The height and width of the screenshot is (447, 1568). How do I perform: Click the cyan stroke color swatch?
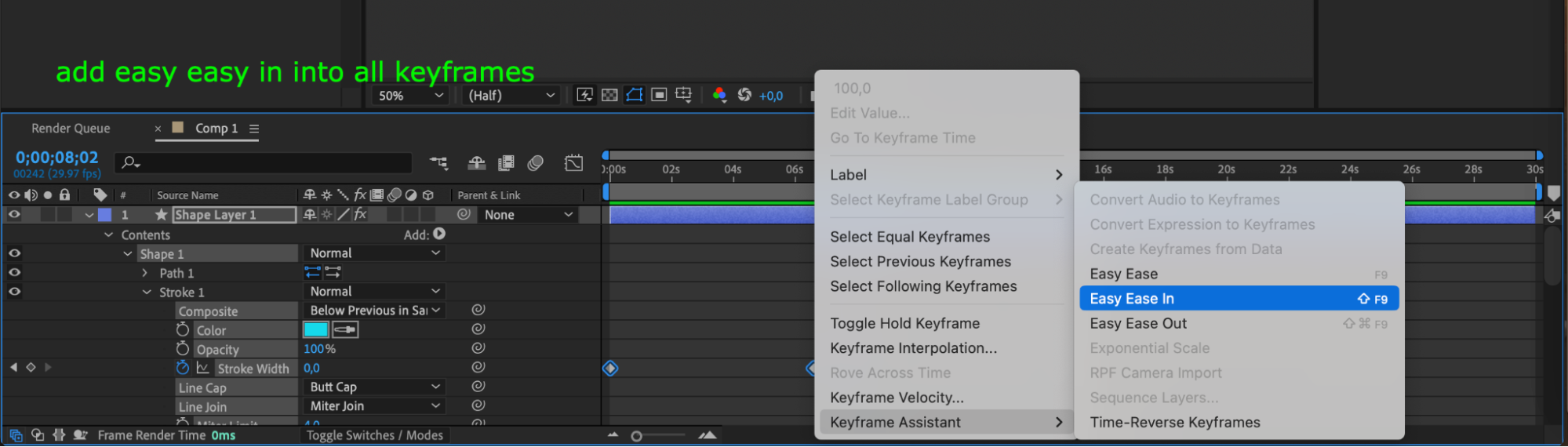coord(316,330)
